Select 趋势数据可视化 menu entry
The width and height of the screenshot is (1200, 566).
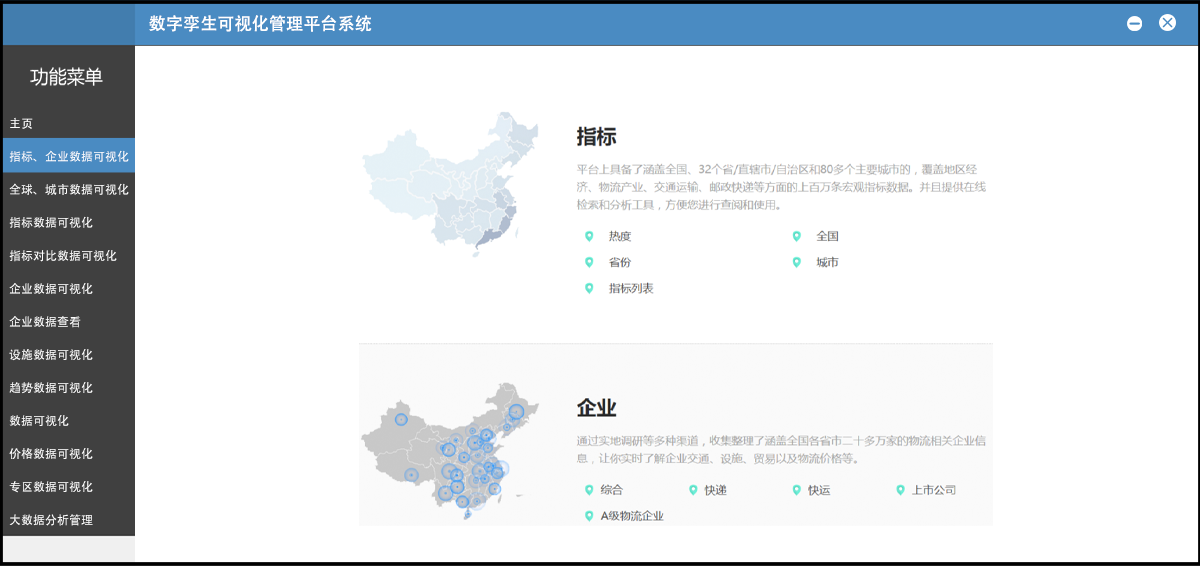[51, 388]
